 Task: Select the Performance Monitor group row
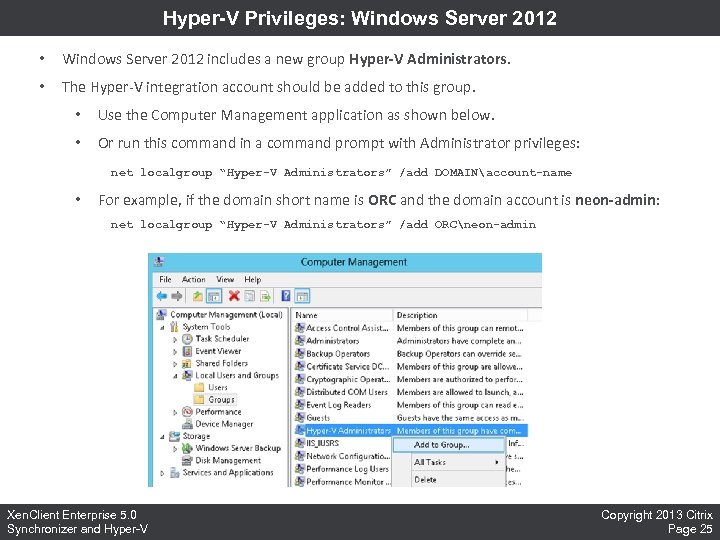coord(343,482)
